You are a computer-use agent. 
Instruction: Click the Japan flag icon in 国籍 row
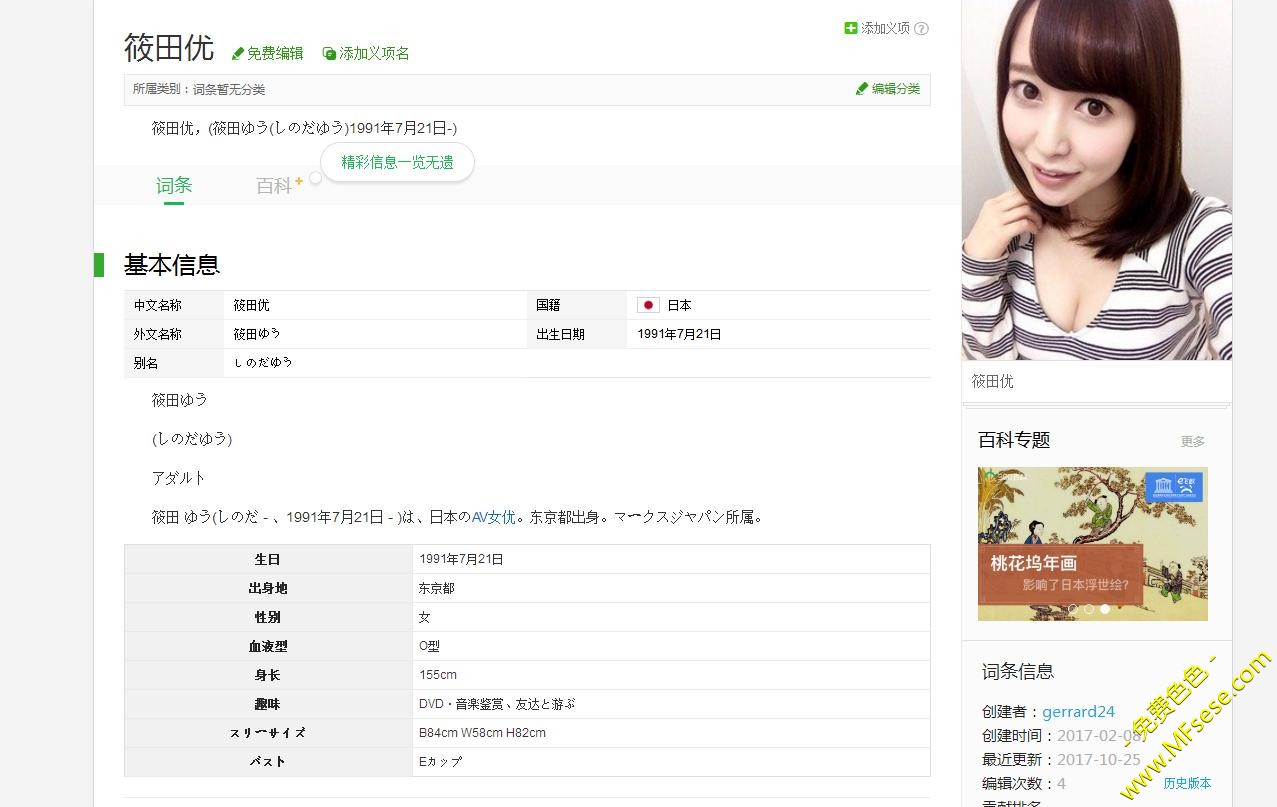[x=648, y=305]
